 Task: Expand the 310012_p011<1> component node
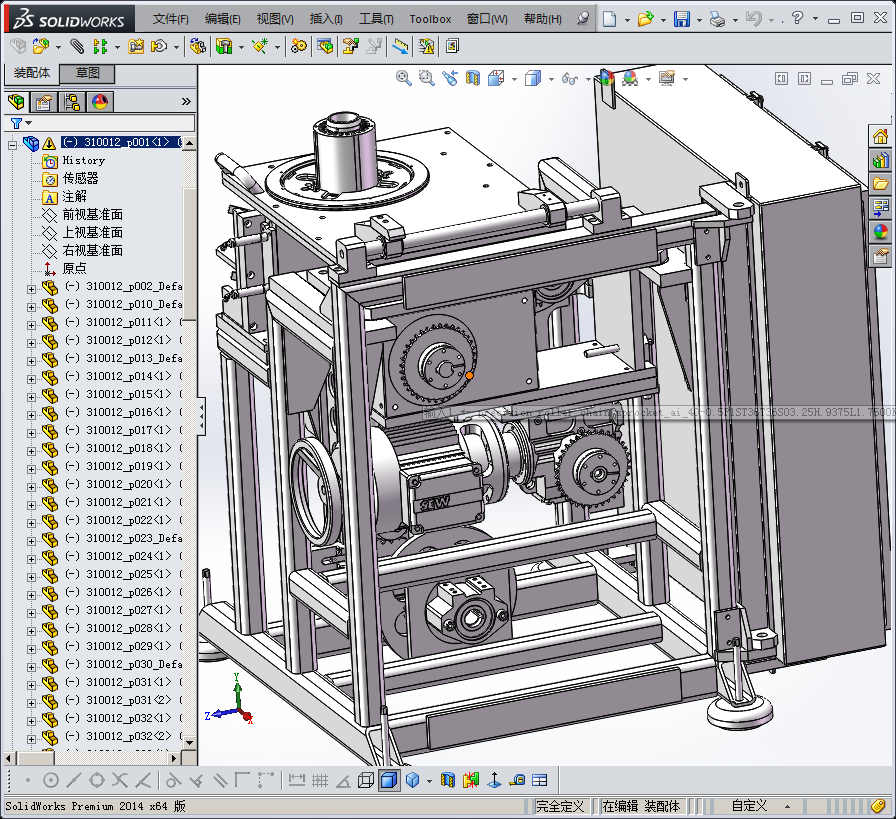coord(31,323)
